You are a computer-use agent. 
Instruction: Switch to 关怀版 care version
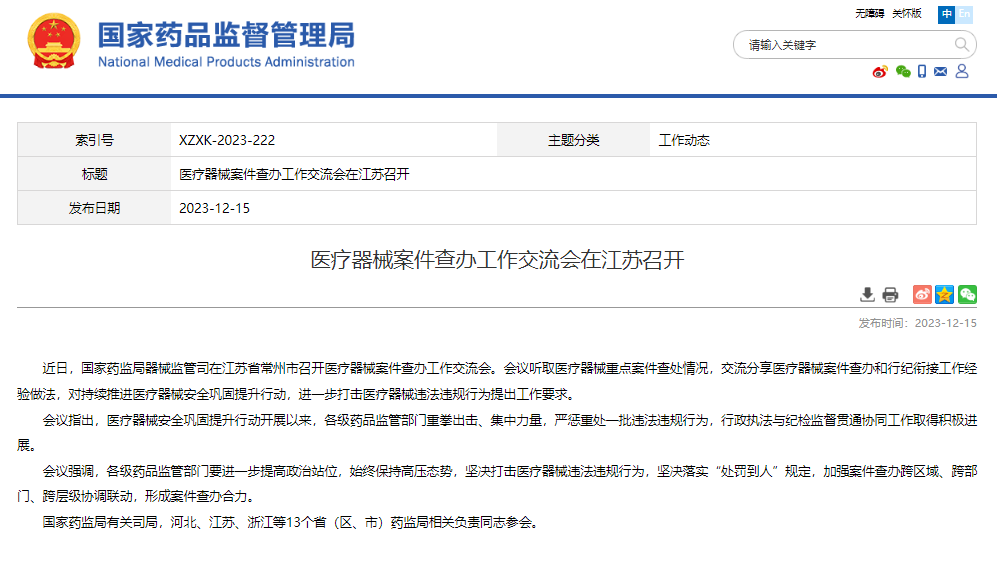coord(906,14)
